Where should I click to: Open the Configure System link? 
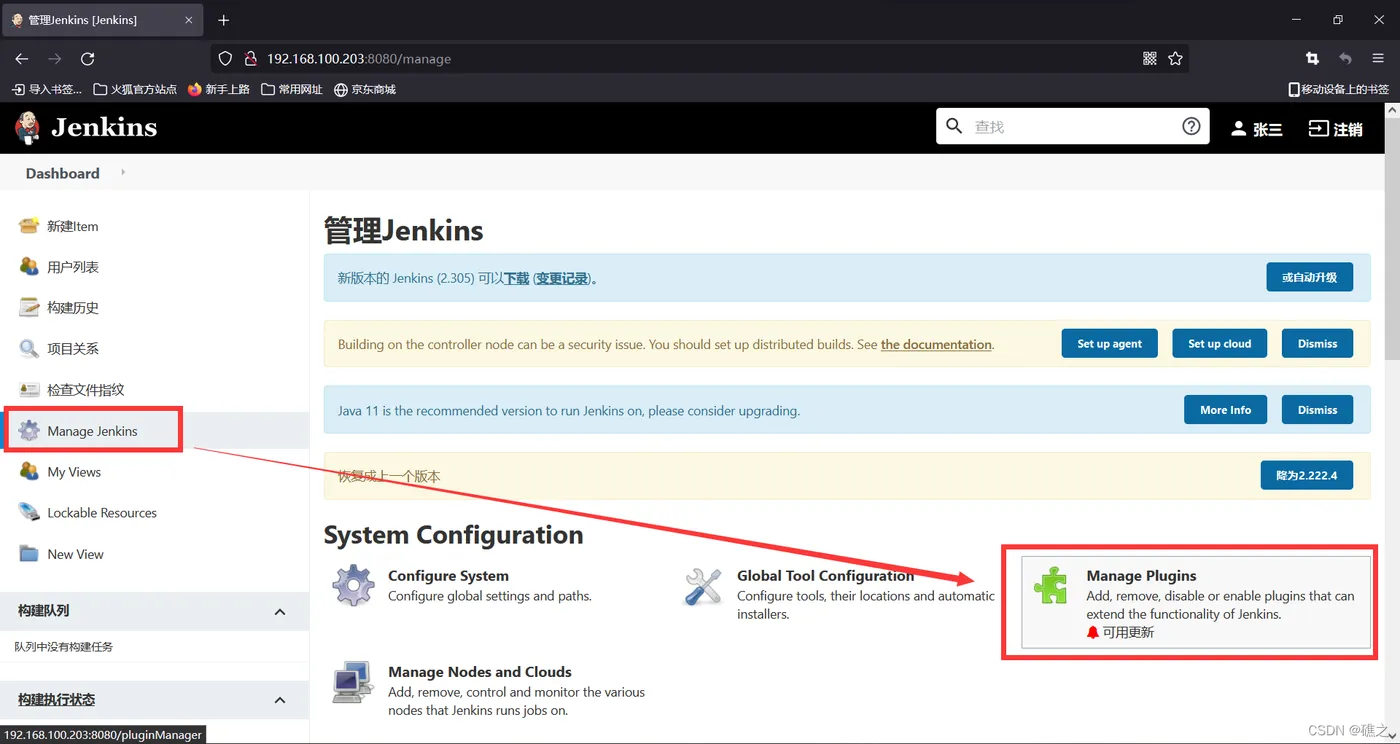[x=448, y=576]
